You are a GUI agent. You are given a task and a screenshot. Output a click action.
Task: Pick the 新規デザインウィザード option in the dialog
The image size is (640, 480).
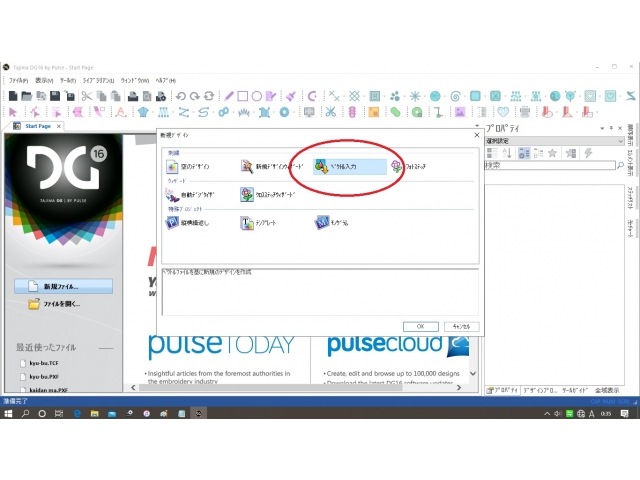[272, 167]
